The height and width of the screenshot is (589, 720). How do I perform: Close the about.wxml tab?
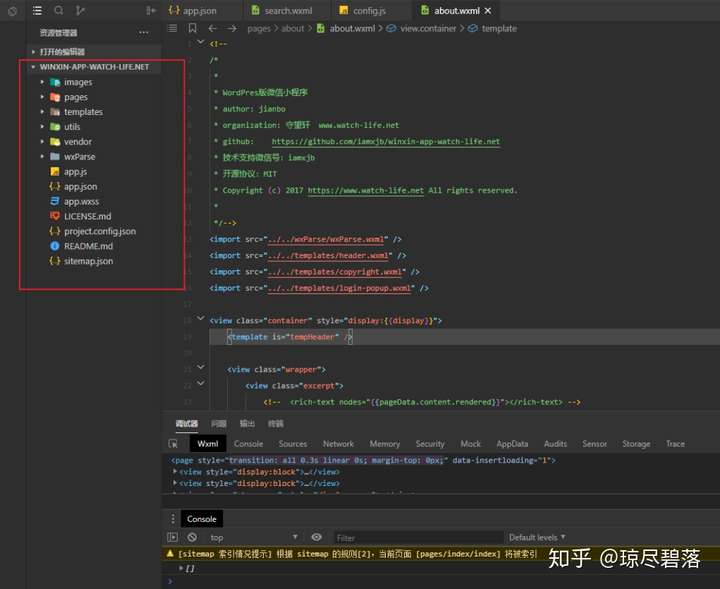488,11
